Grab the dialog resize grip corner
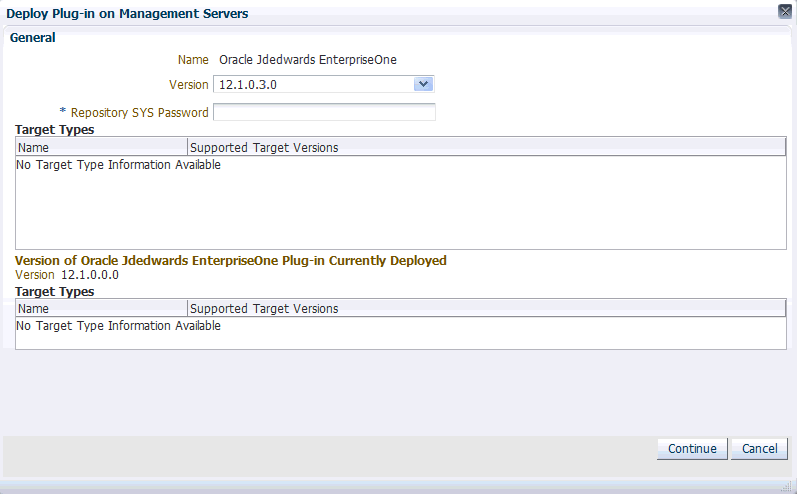Screen dimensions: 797x494 pyautogui.click(x=788, y=487)
